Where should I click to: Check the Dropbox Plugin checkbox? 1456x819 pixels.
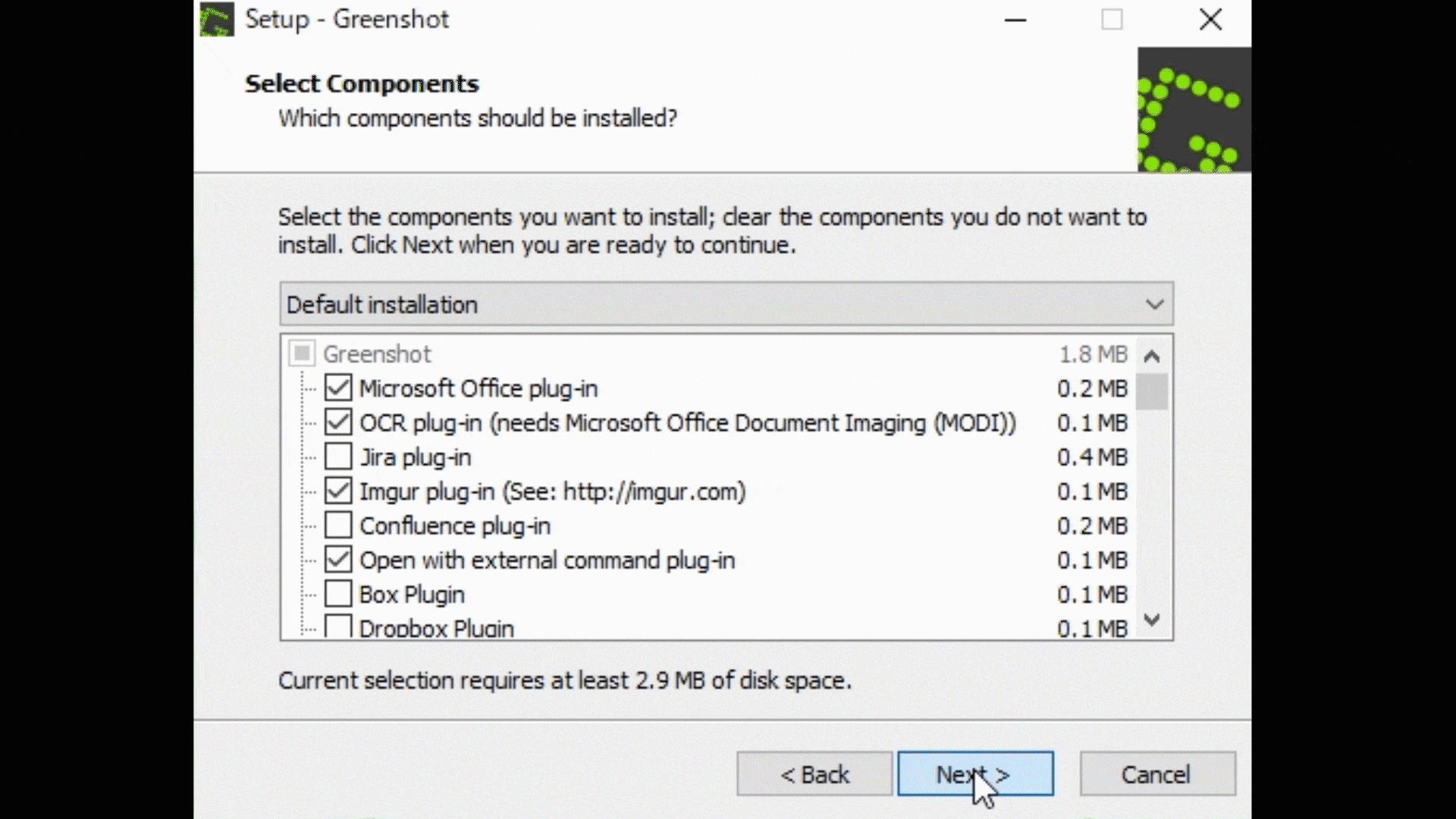tap(338, 627)
